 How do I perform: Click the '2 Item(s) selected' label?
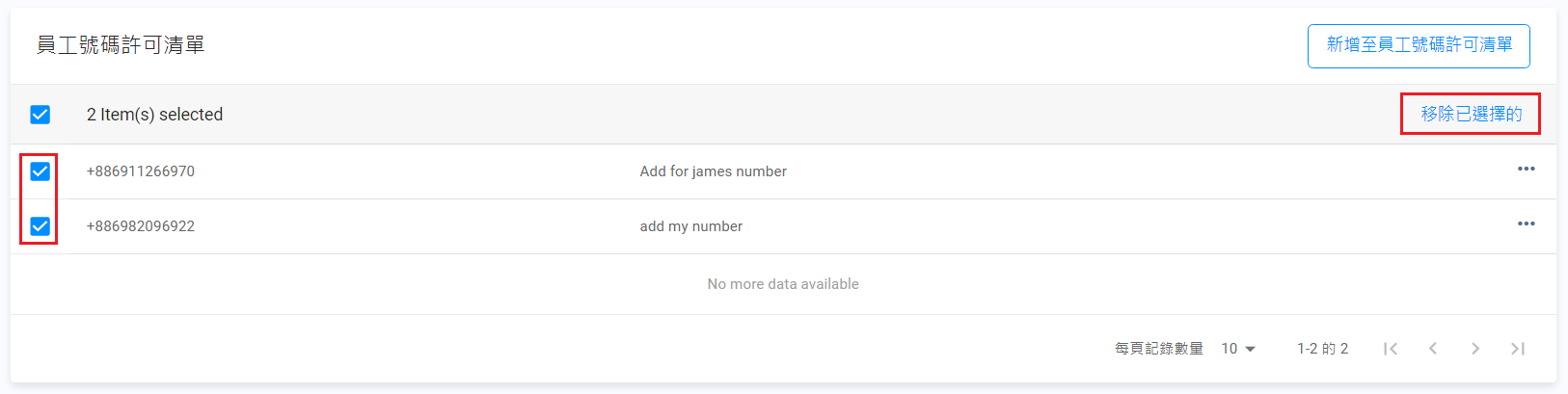tap(154, 115)
